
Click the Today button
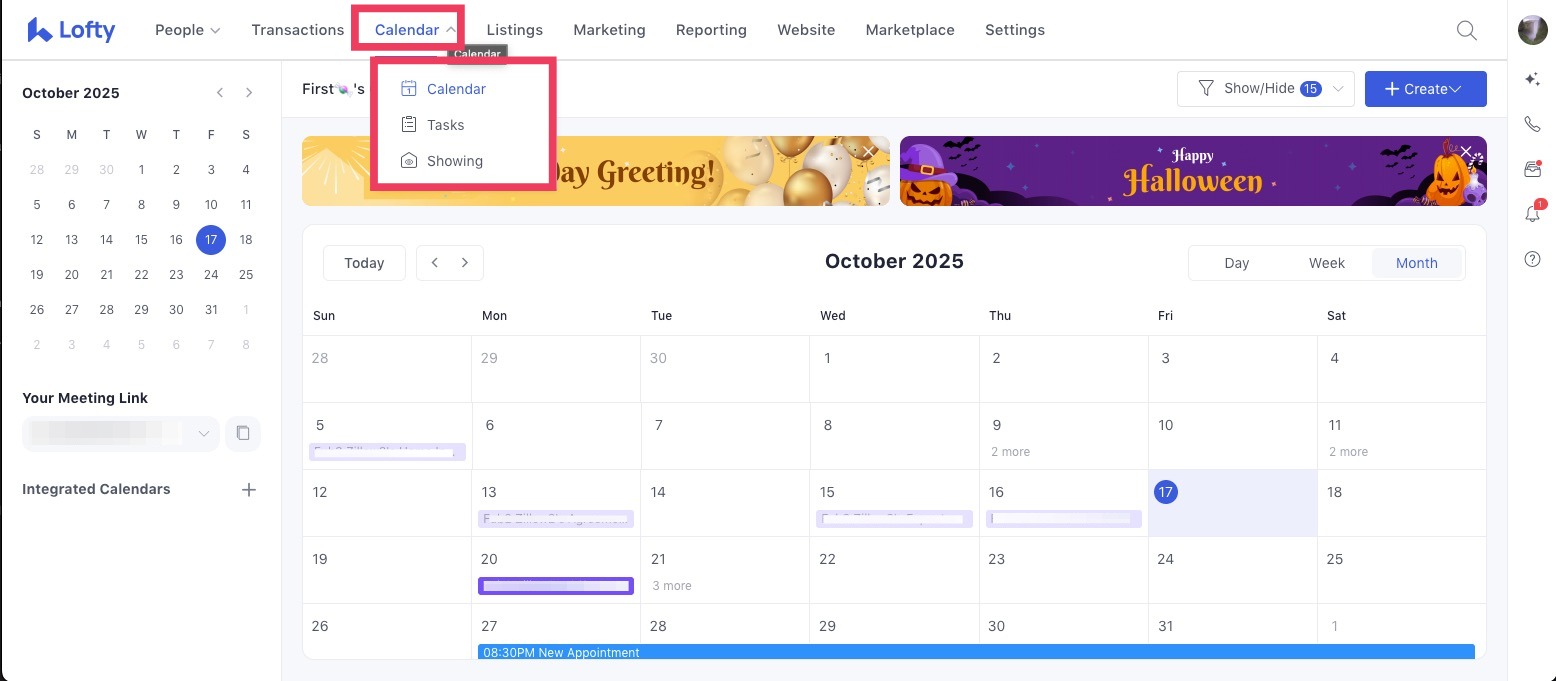[364, 262]
